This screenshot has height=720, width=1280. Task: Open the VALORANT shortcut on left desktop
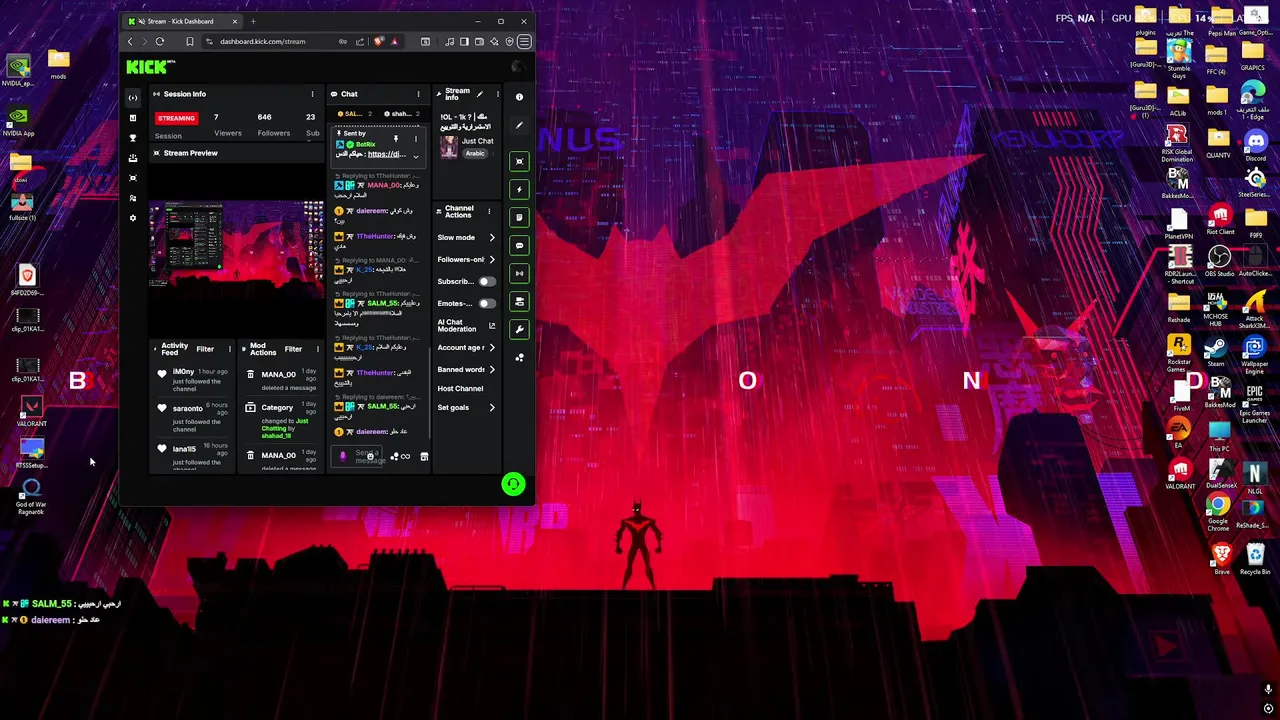(31, 410)
